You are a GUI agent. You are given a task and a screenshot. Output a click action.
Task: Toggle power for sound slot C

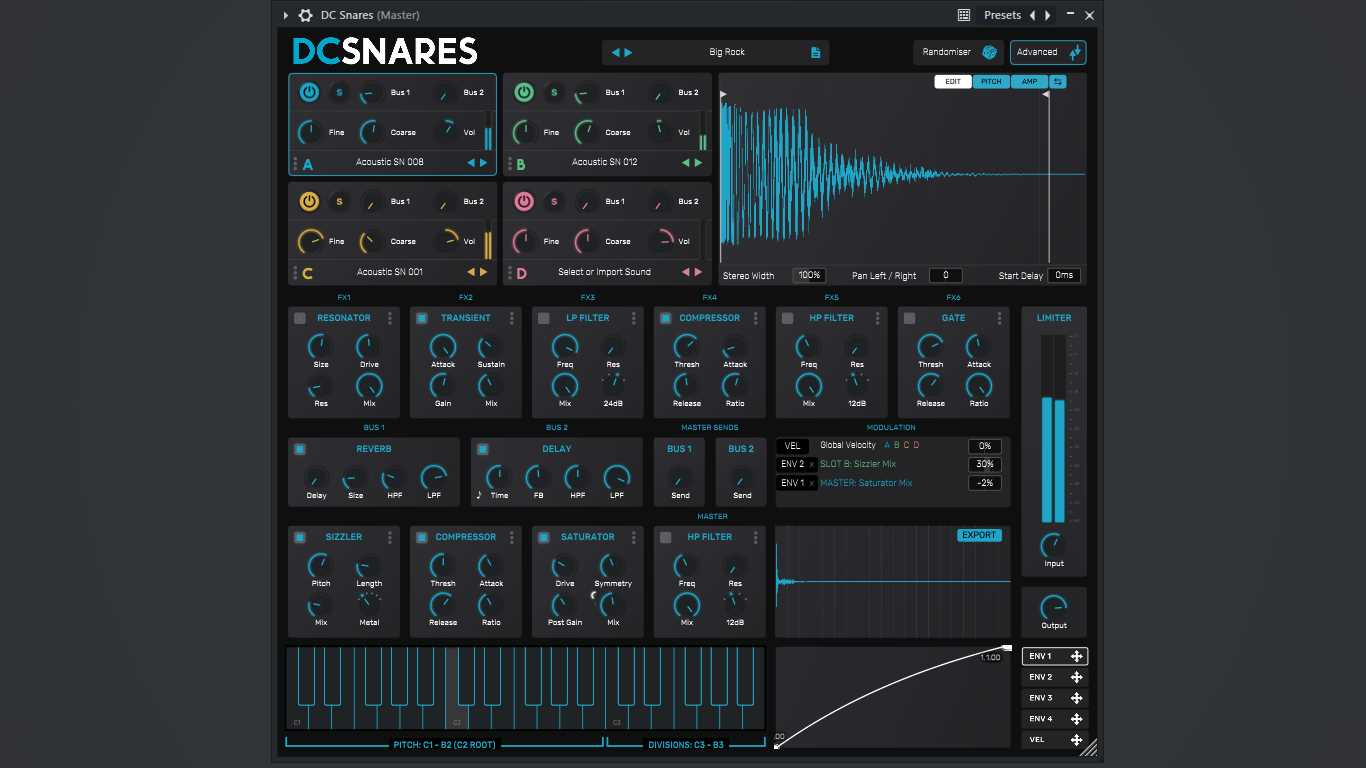tap(309, 202)
